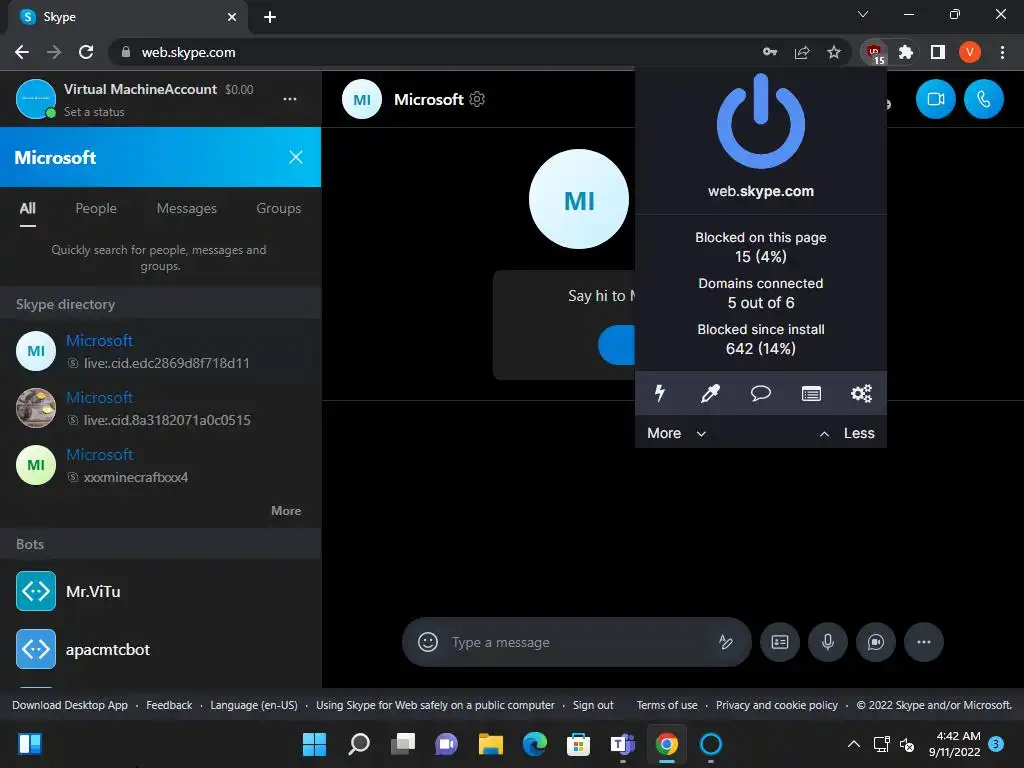
Task: Open uBlock dashboard gears icon
Action: tap(861, 393)
